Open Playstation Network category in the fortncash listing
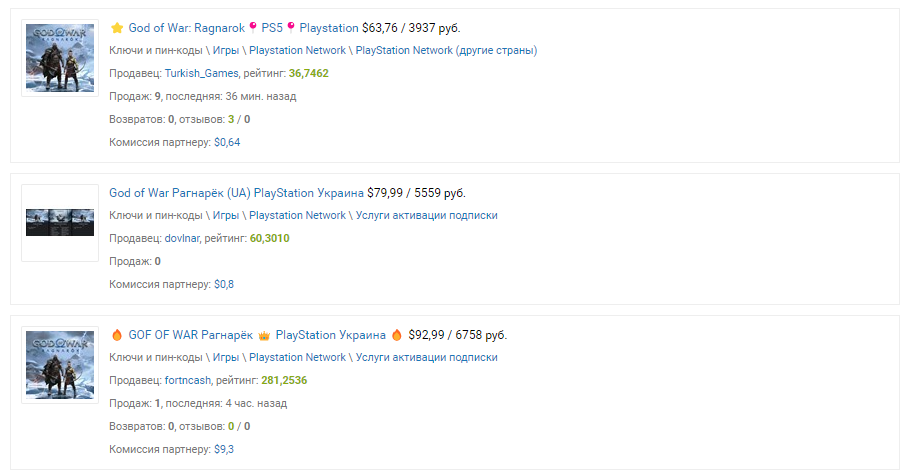The width and height of the screenshot is (907, 476). (x=297, y=357)
